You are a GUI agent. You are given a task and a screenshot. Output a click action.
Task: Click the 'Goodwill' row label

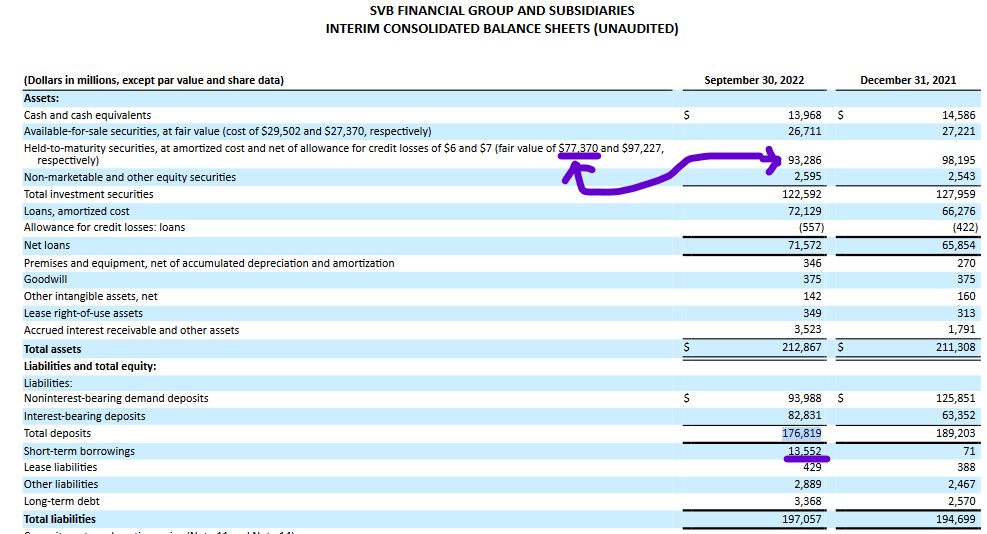[45, 279]
